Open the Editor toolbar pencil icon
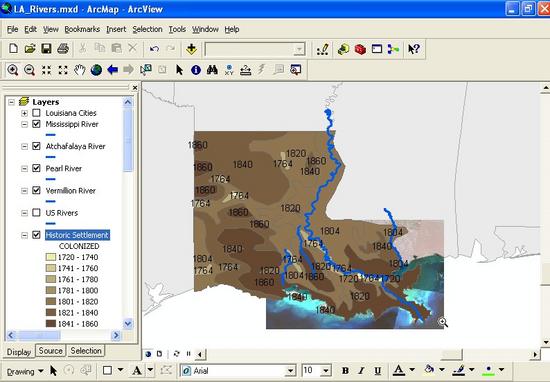The image size is (550, 382). (322, 49)
